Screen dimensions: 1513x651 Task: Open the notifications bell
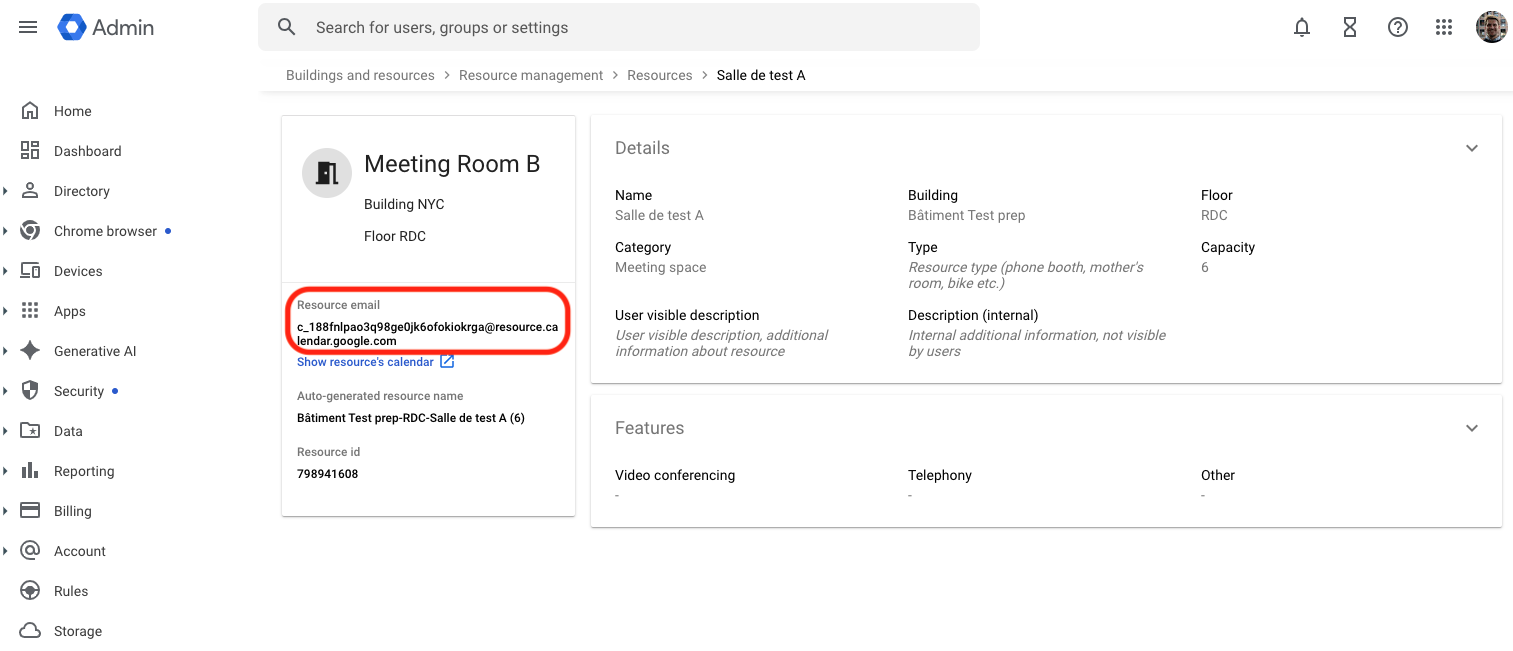coord(1301,27)
